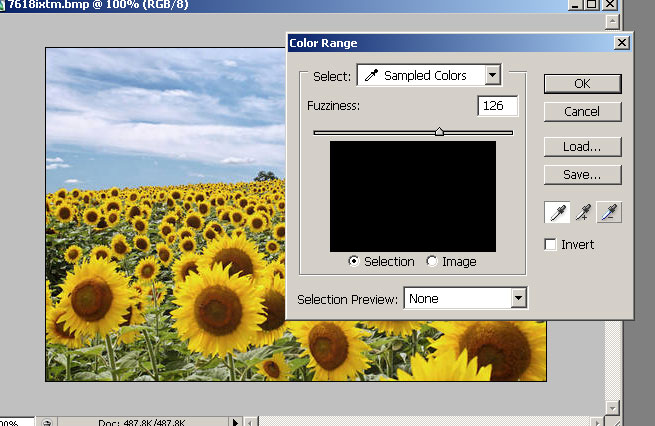Click the status bar disclosure arrow
The height and width of the screenshot is (426, 655).
click(235, 422)
